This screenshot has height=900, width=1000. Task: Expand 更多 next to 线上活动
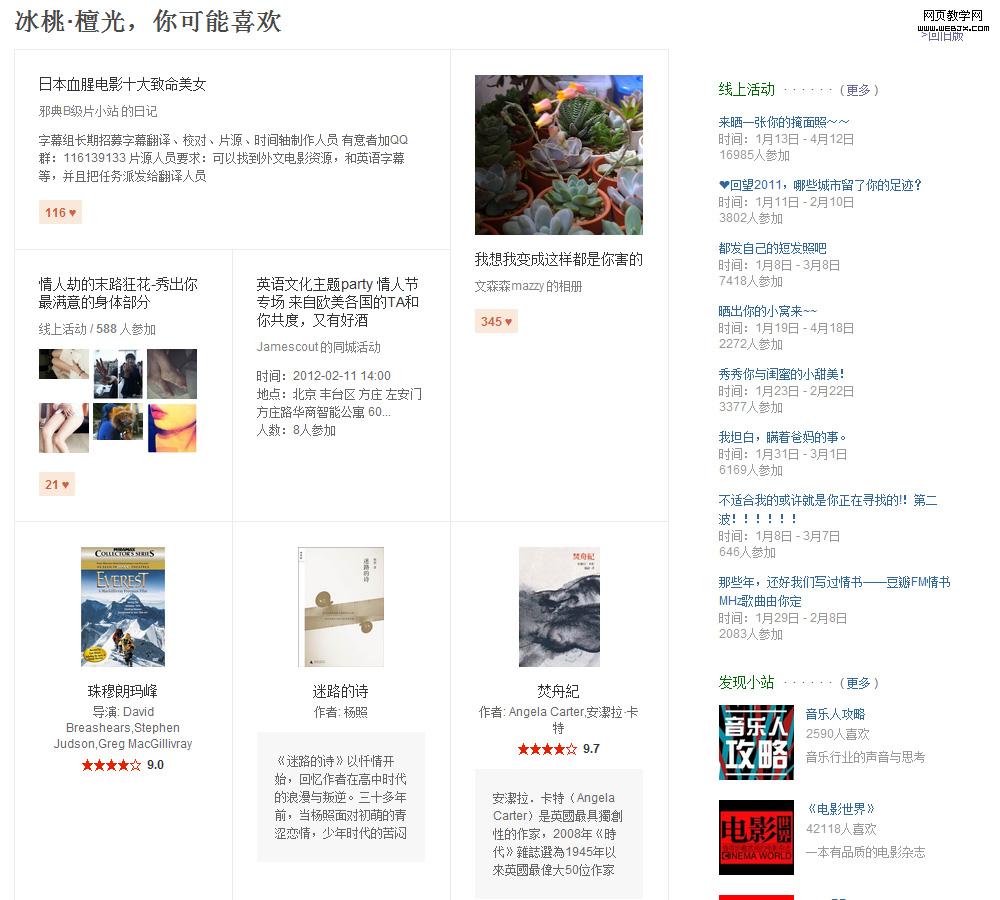coord(858,90)
